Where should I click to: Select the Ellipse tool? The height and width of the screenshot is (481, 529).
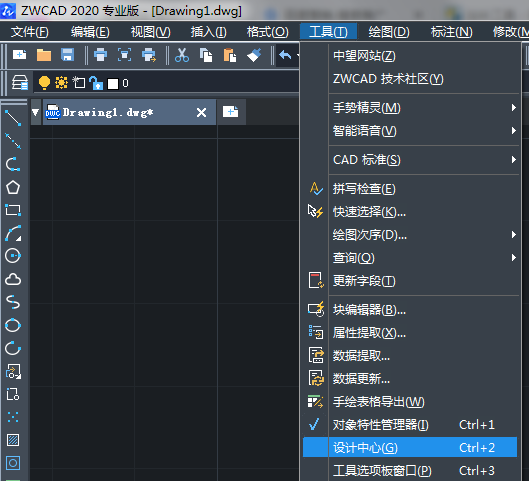pyautogui.click(x=13, y=325)
